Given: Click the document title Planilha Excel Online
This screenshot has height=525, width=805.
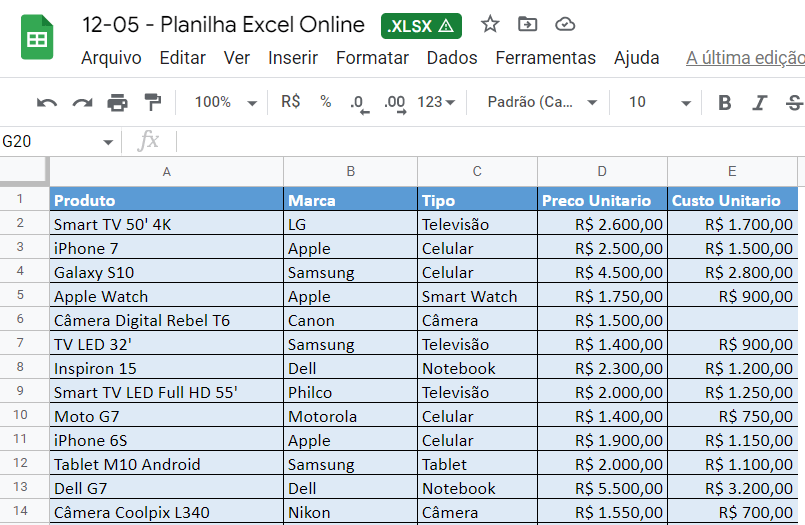Looking at the screenshot, I should (223, 25).
